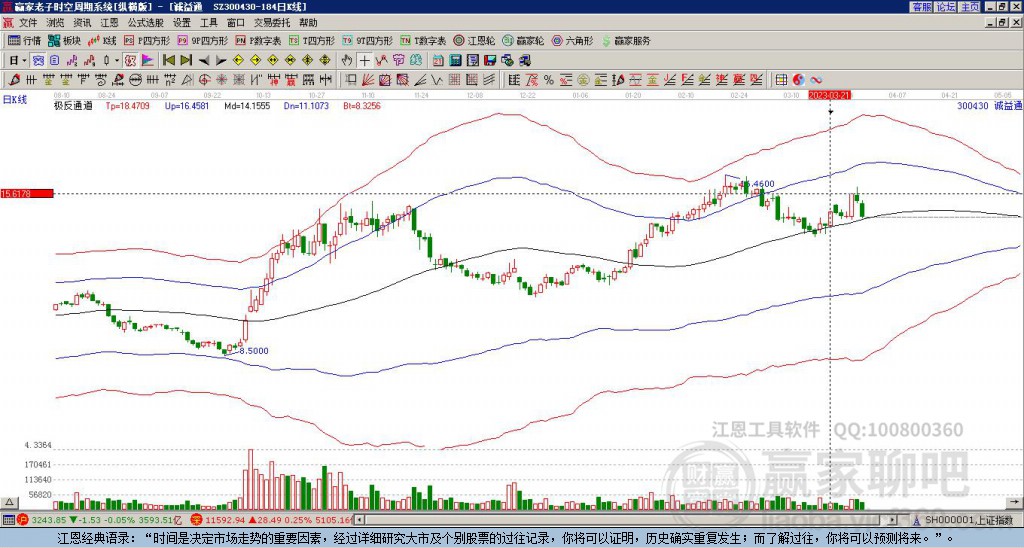
Task: Open the 交易委托 menu
Action: click(x=272, y=23)
